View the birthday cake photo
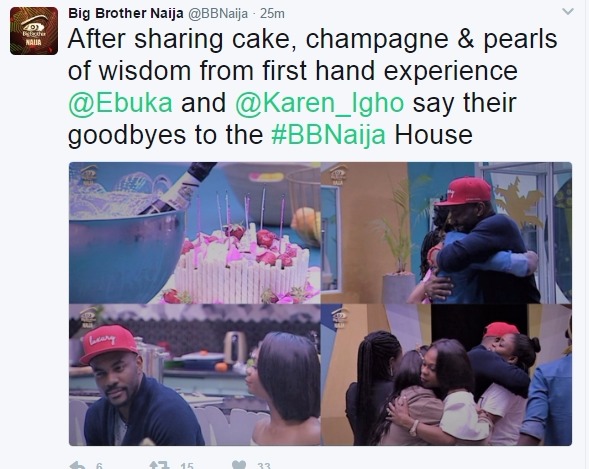The height and width of the screenshot is (469, 589). tap(195, 232)
